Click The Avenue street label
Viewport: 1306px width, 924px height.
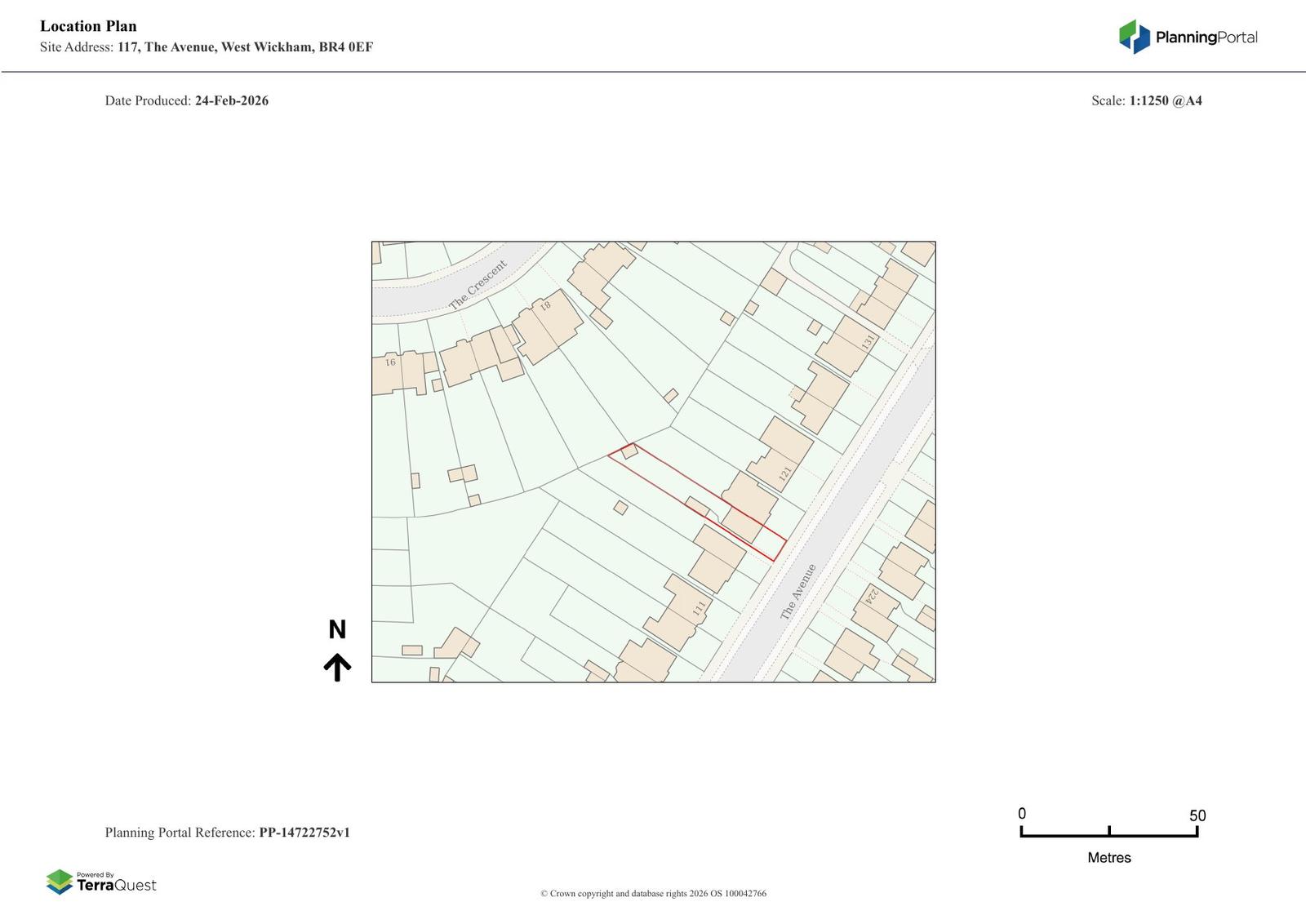798,592
